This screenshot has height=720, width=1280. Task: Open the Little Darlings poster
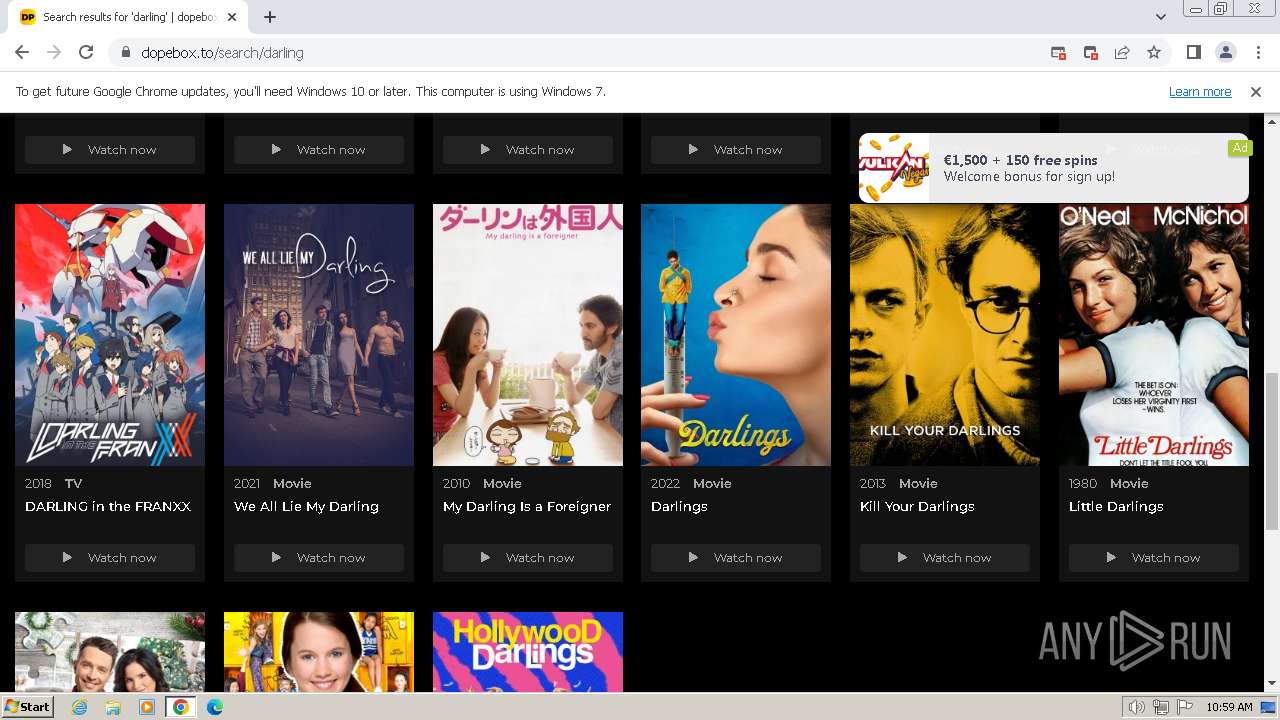point(1154,335)
